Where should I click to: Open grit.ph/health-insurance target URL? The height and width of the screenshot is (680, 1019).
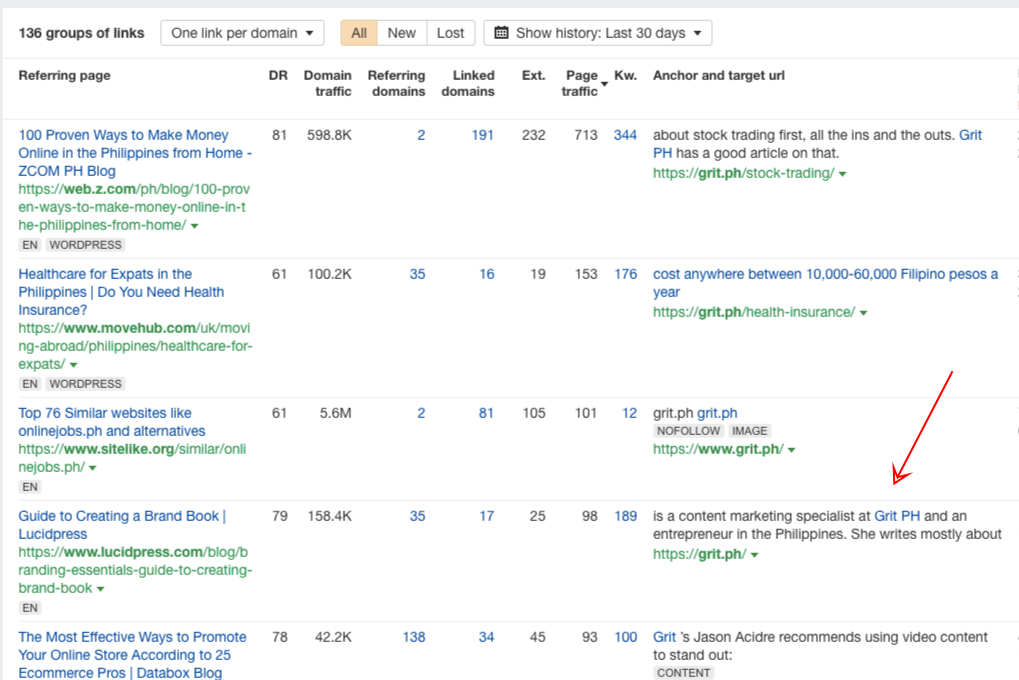coord(754,313)
